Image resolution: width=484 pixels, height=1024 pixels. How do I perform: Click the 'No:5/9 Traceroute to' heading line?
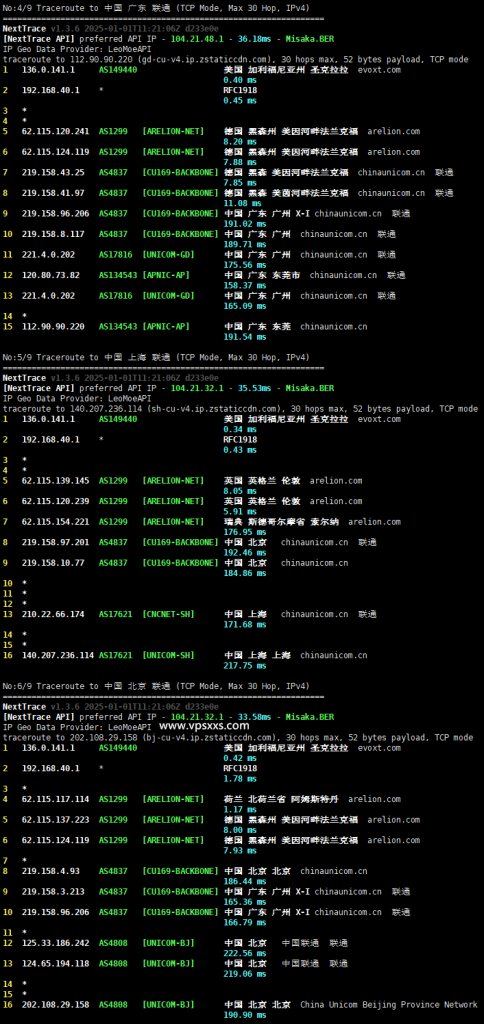(156, 357)
